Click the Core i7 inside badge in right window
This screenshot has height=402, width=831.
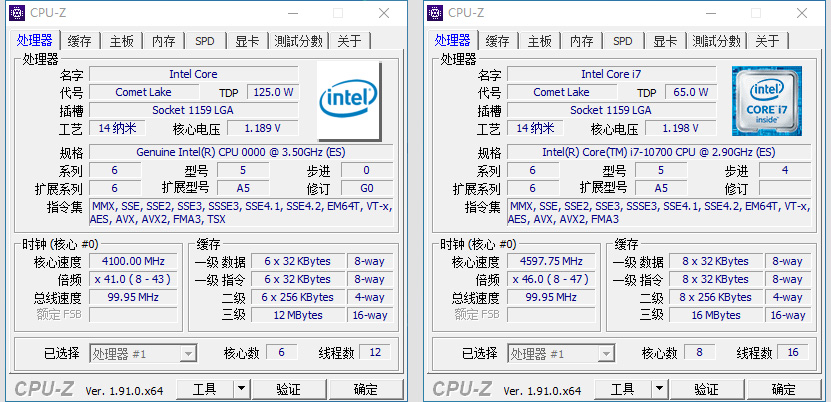pos(766,101)
